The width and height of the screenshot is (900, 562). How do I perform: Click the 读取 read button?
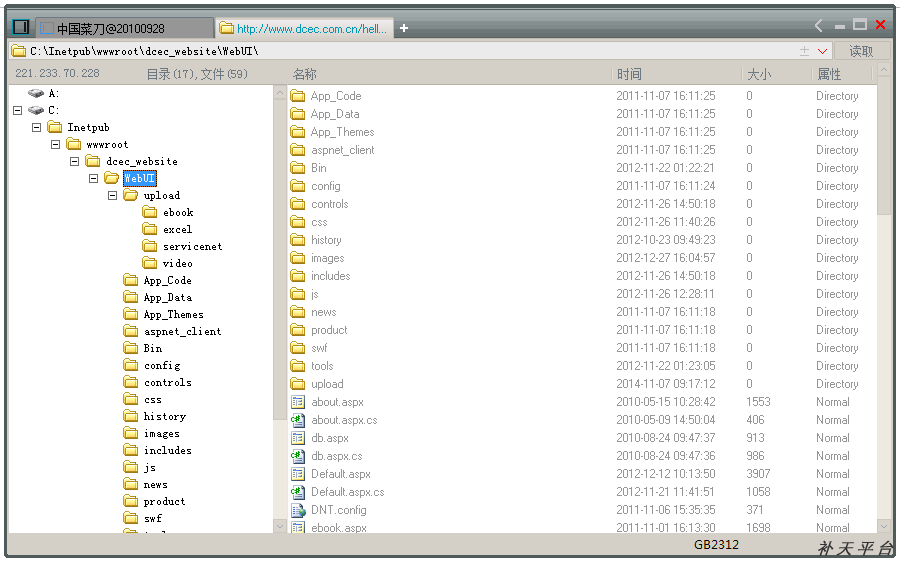(x=861, y=51)
